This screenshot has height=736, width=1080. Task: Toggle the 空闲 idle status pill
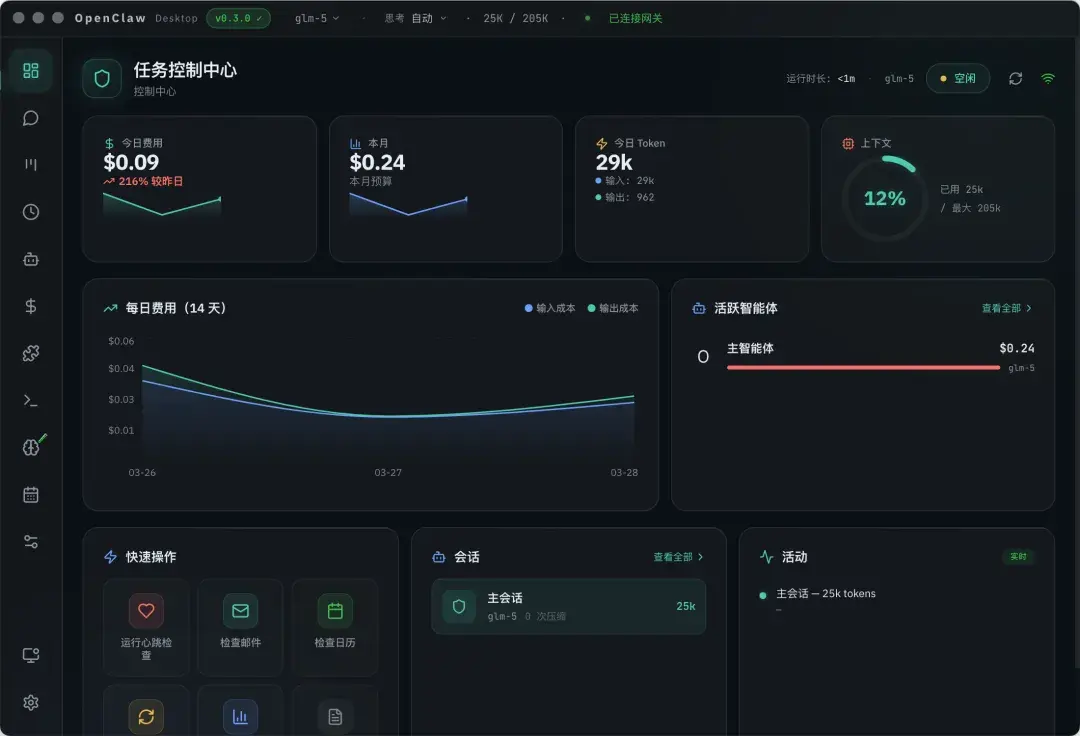(x=957, y=78)
